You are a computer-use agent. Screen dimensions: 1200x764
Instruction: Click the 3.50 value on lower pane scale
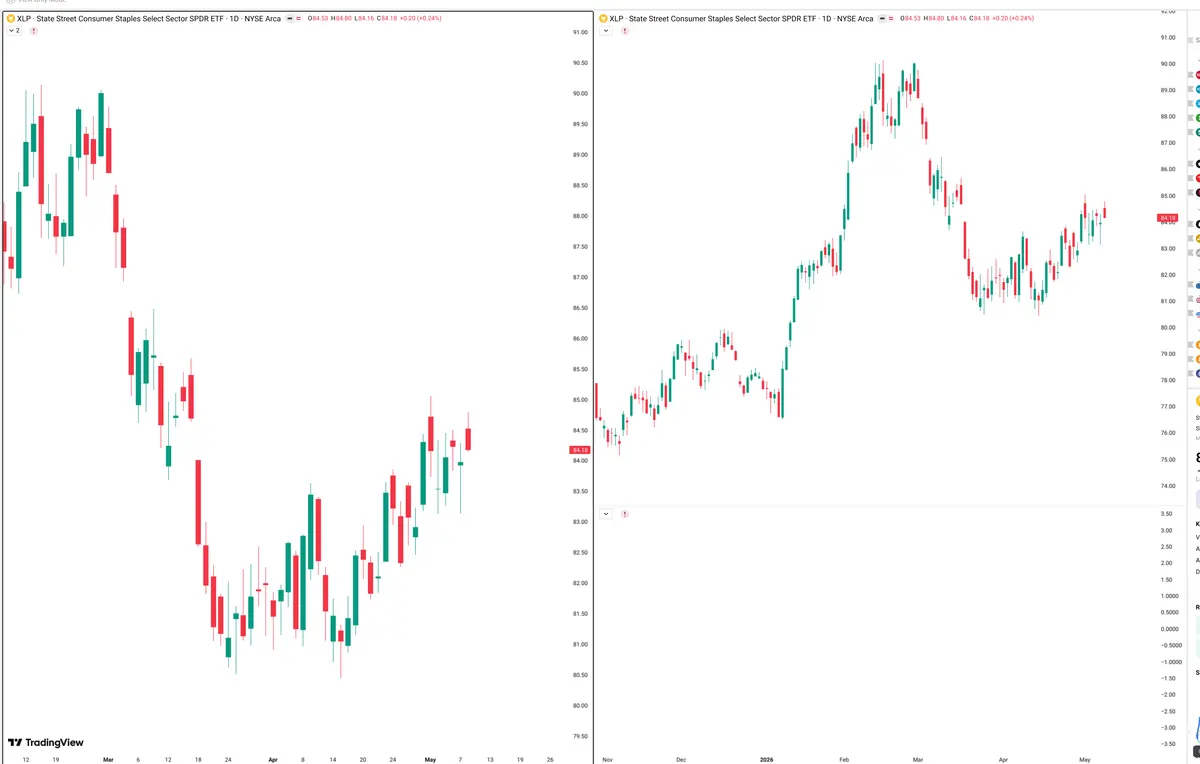point(1167,513)
